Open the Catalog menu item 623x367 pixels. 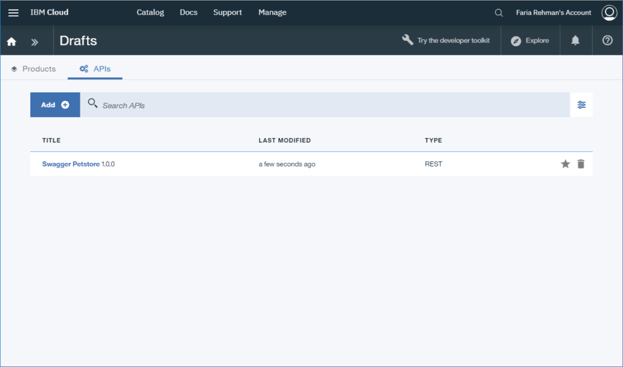(150, 12)
